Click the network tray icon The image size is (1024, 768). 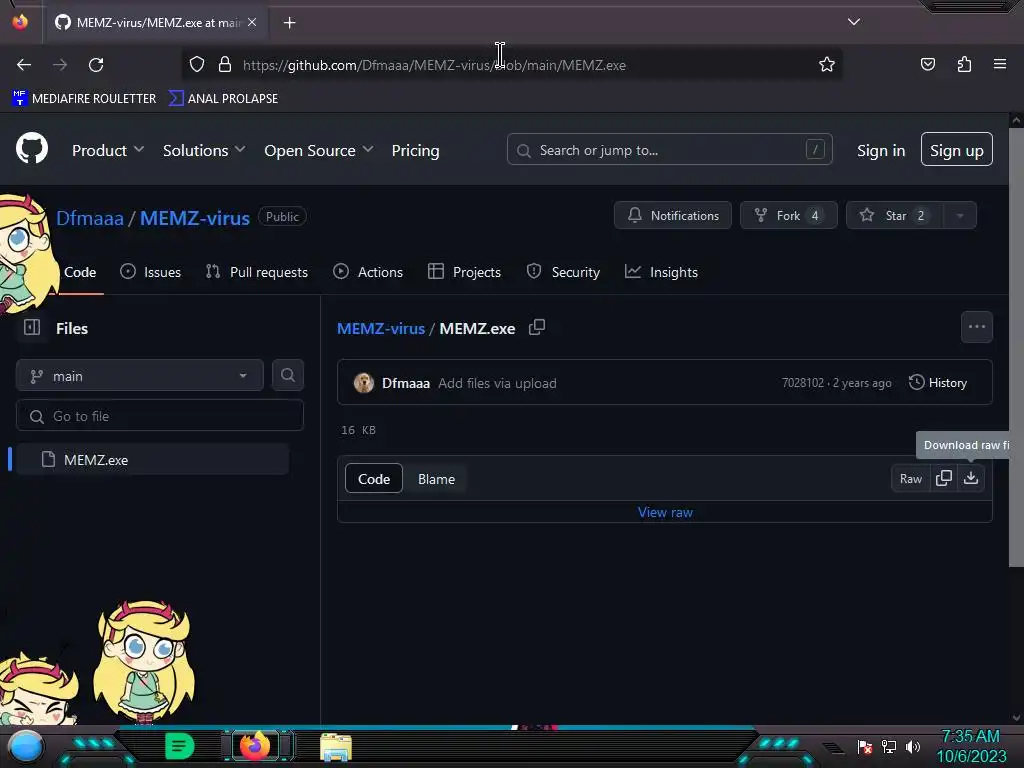point(888,746)
